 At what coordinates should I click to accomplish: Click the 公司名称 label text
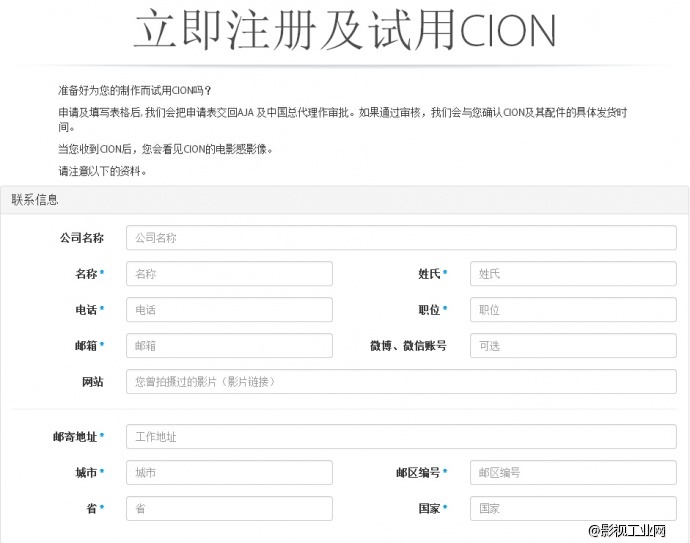tap(81, 238)
